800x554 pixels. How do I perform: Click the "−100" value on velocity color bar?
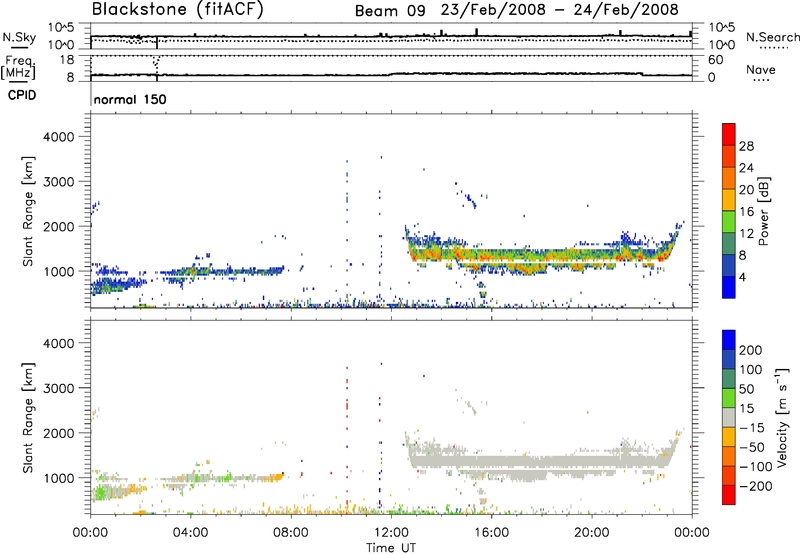tap(756, 467)
